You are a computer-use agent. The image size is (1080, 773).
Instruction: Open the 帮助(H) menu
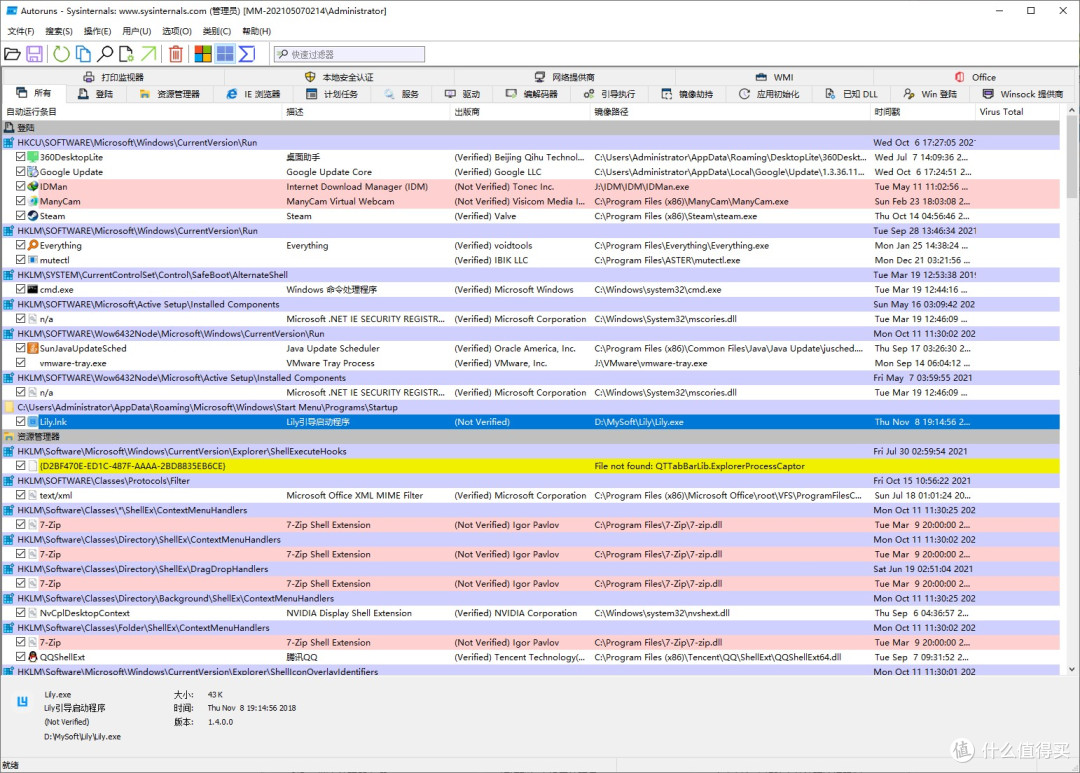click(256, 31)
